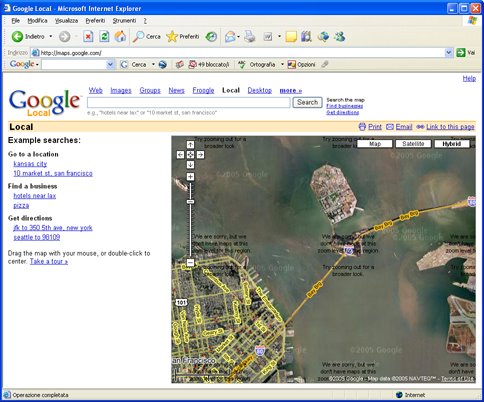Open the Preferiti menu
Image resolution: width=484 pixels, height=402 pixels.
pos(95,21)
